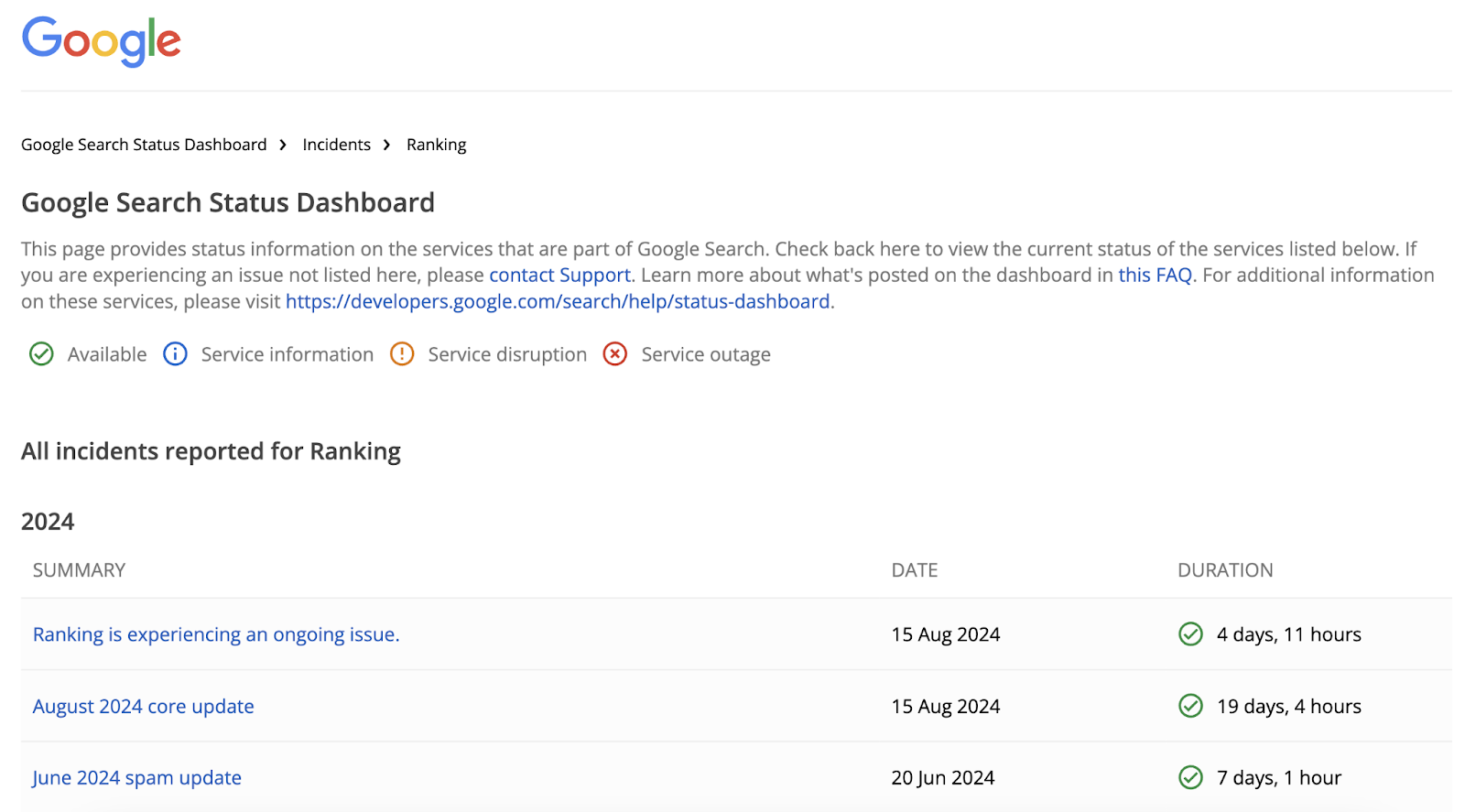This screenshot has width=1465, height=812.
Task: Click green checkmark beside 19 days, 4 hours
Action: coord(1190,706)
